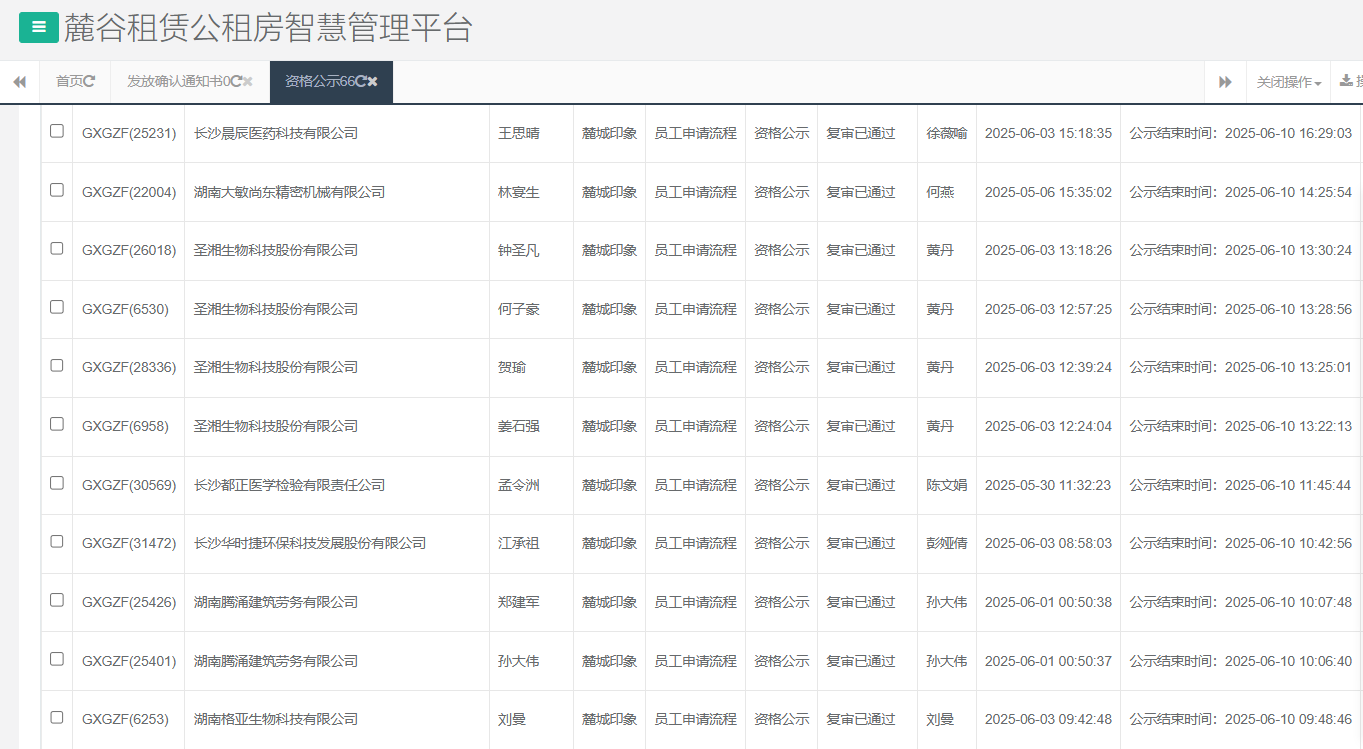Image resolution: width=1363 pixels, height=749 pixels.
Task: Check the box for row GXGZF(25231)
Action: coord(57,131)
